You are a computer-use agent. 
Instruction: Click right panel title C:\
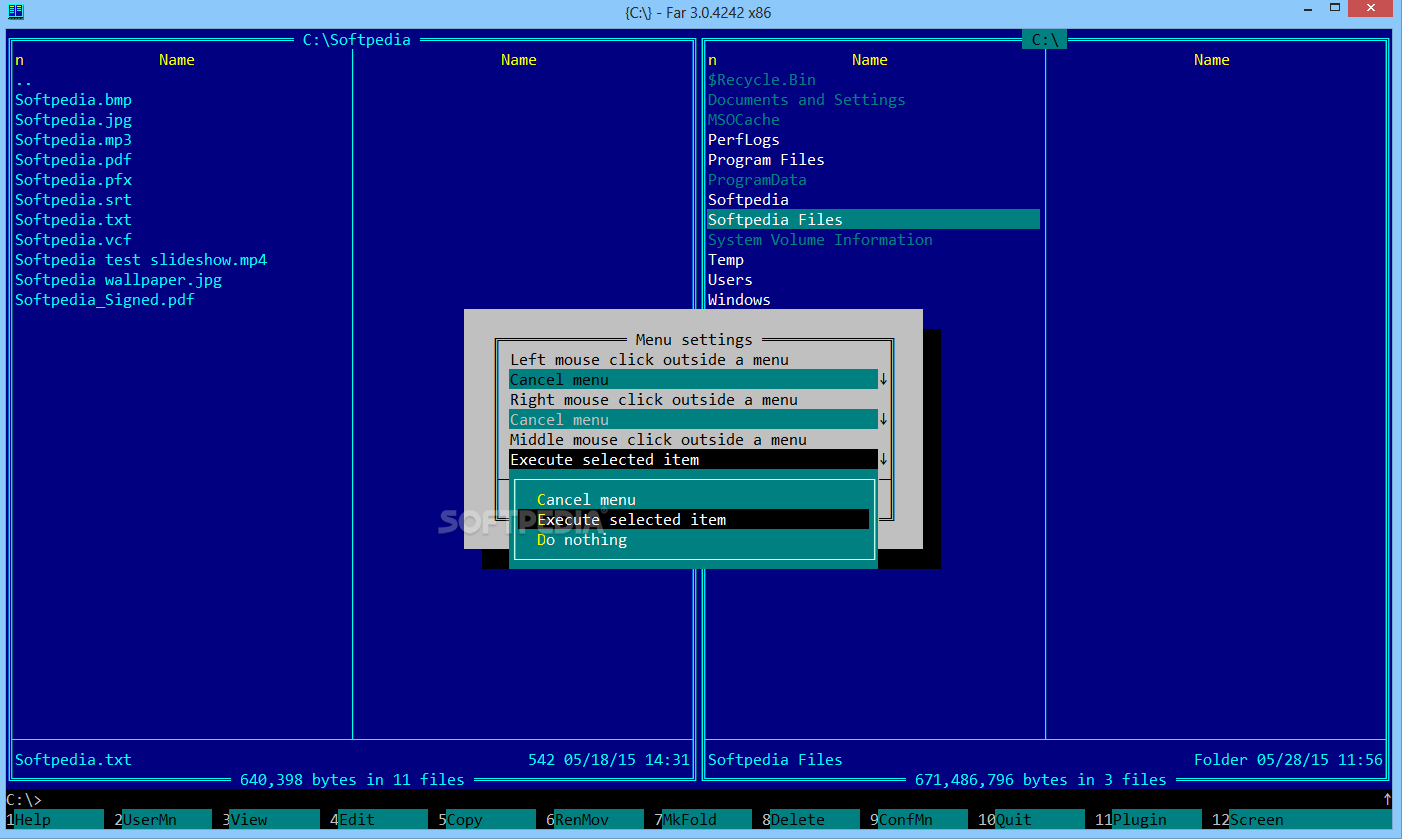1045,40
